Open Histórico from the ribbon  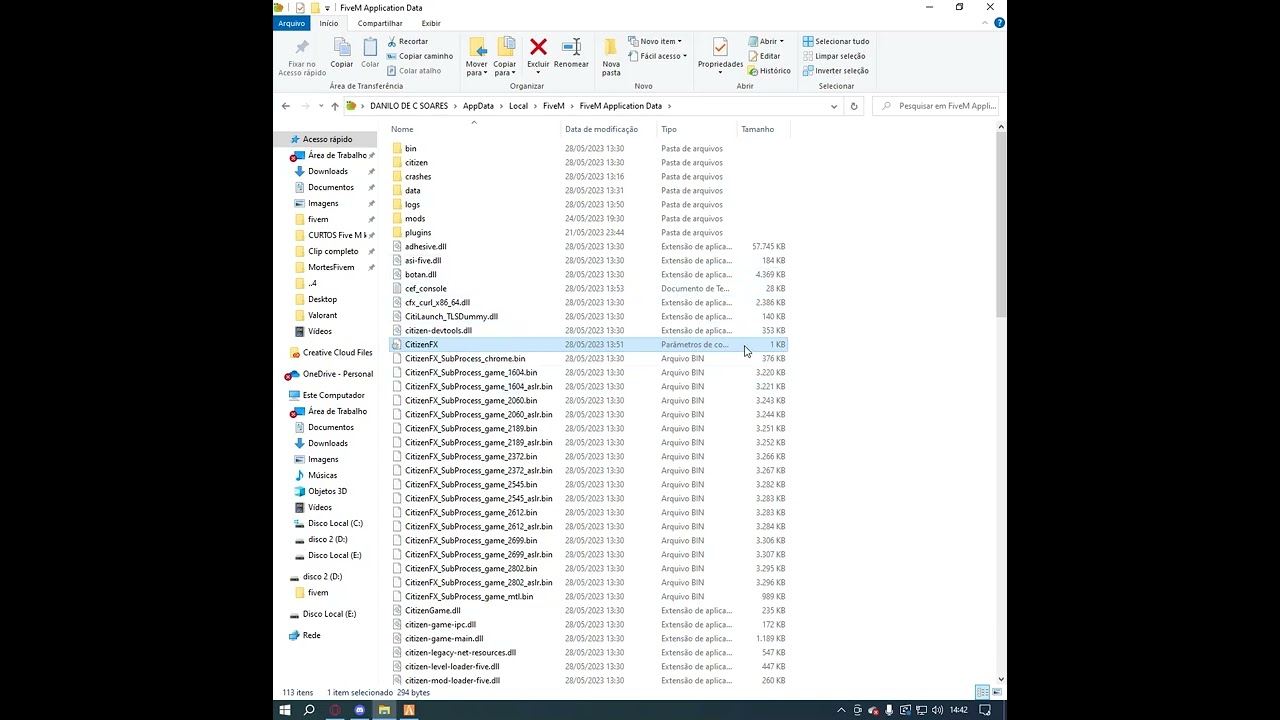click(769, 70)
